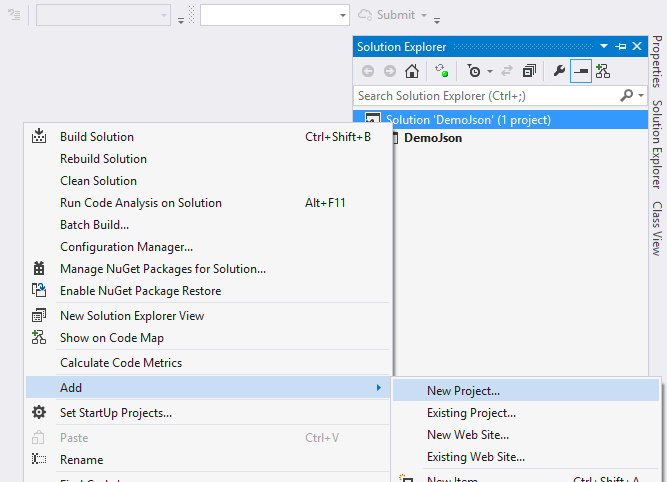Select the DemoJson project node
This screenshot has width=667, height=482.
432,138
